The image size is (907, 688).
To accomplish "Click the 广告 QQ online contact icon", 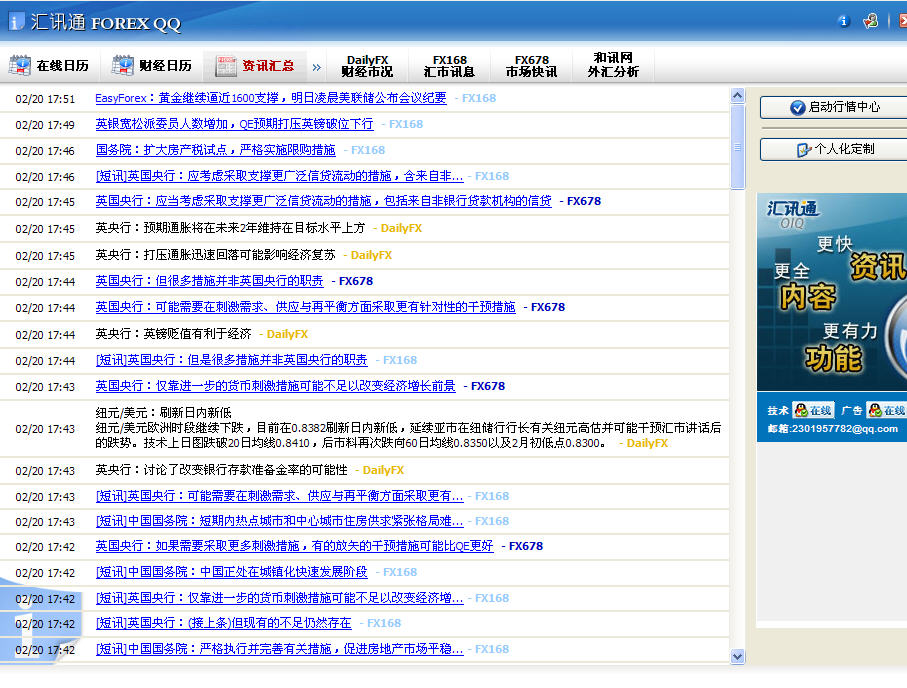I will pyautogui.click(x=886, y=410).
